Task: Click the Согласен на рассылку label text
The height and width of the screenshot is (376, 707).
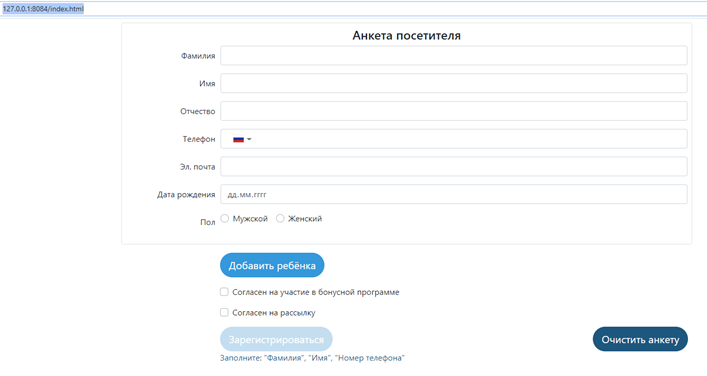Action: click(274, 312)
